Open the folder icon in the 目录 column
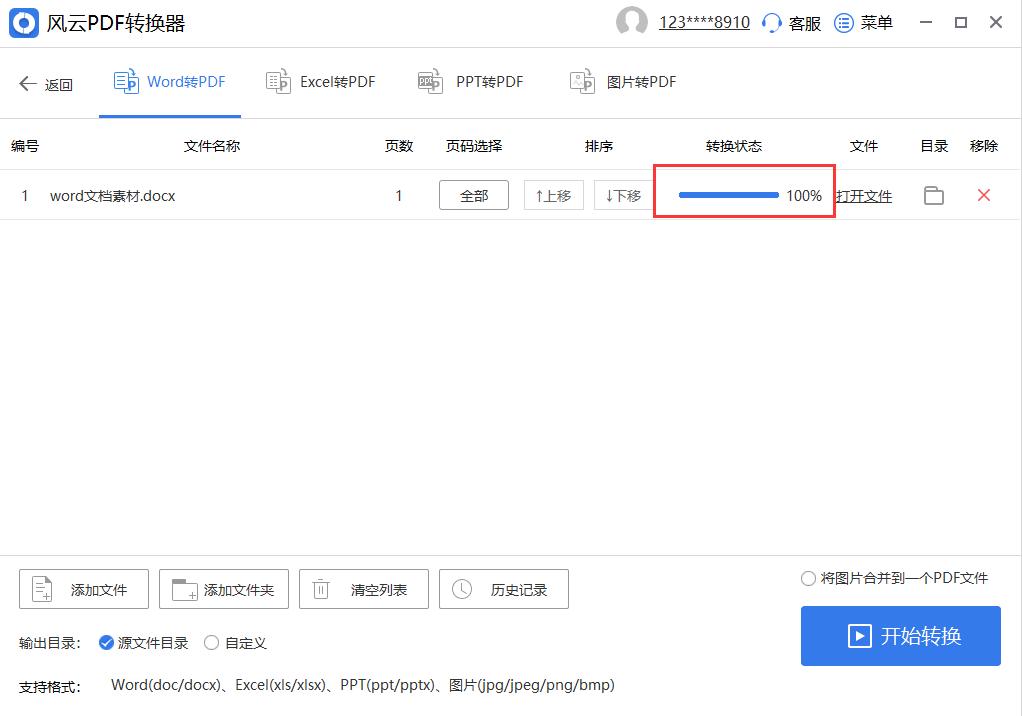 933,196
